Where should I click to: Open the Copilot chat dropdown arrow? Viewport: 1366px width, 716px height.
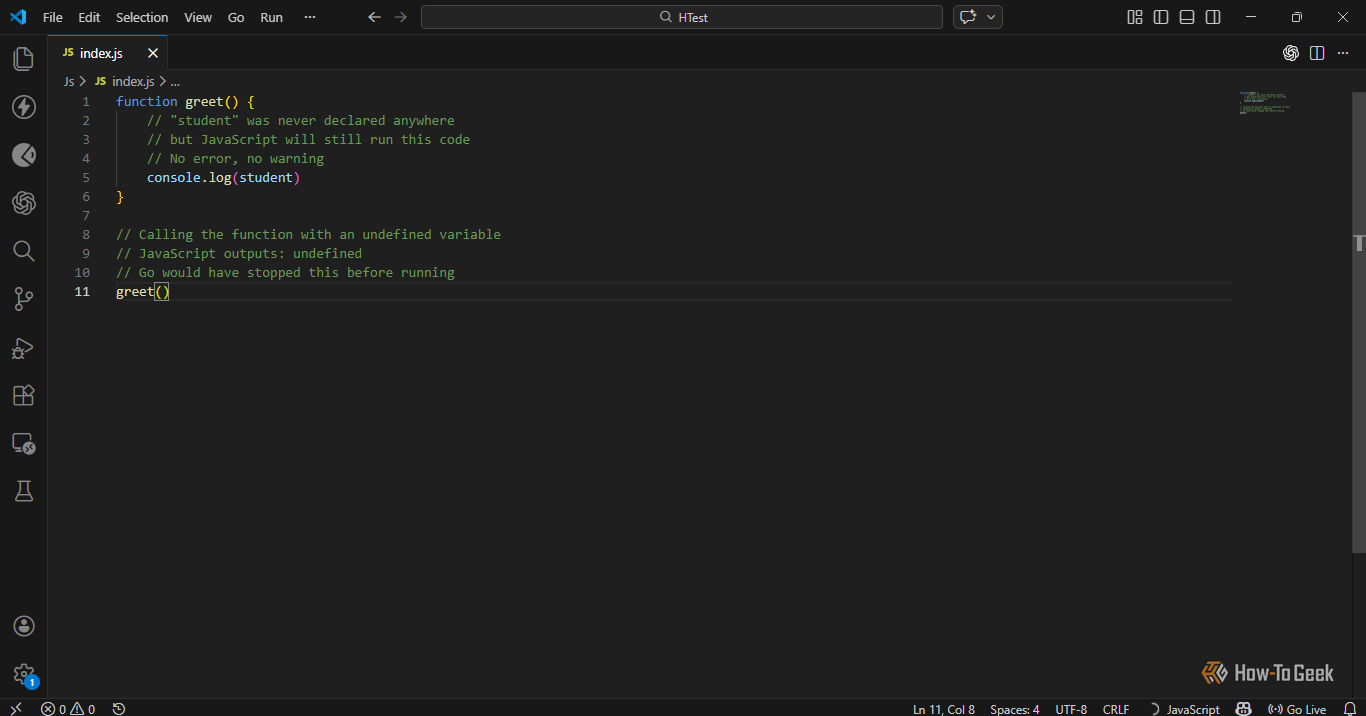tap(992, 17)
